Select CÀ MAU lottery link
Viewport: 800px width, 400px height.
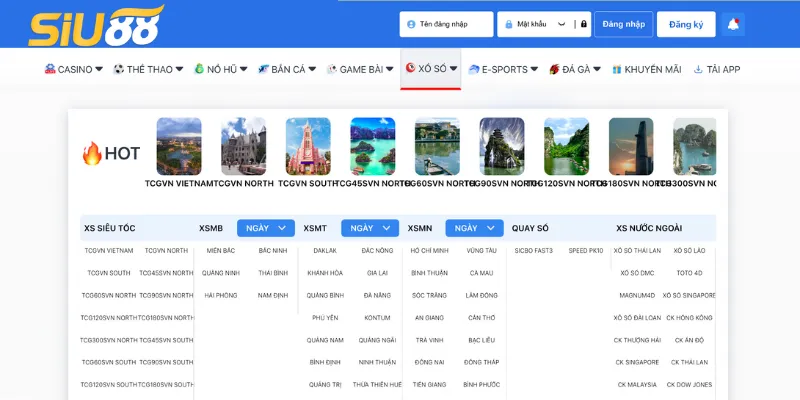click(482, 273)
